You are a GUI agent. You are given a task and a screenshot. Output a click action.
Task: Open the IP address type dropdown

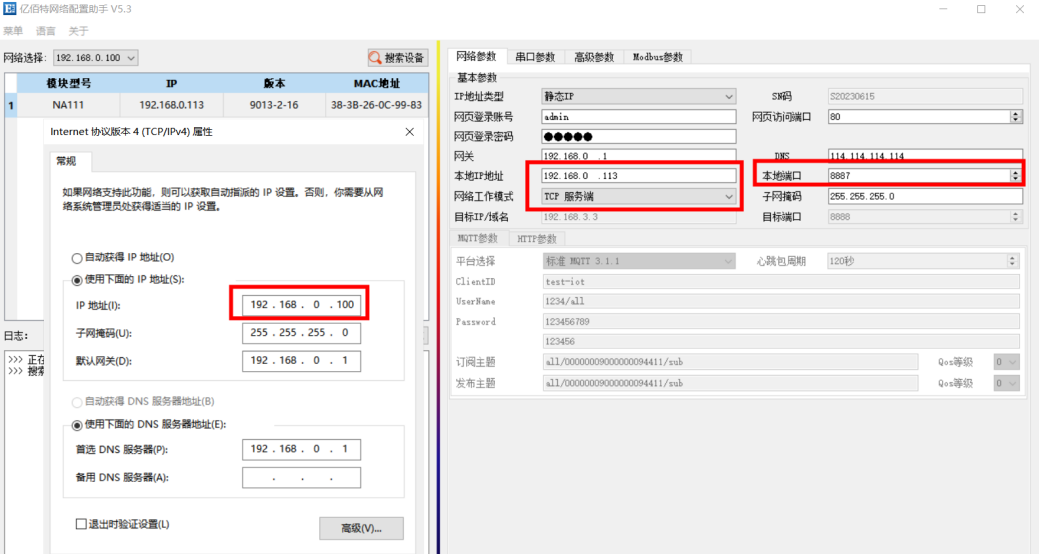tap(729, 97)
